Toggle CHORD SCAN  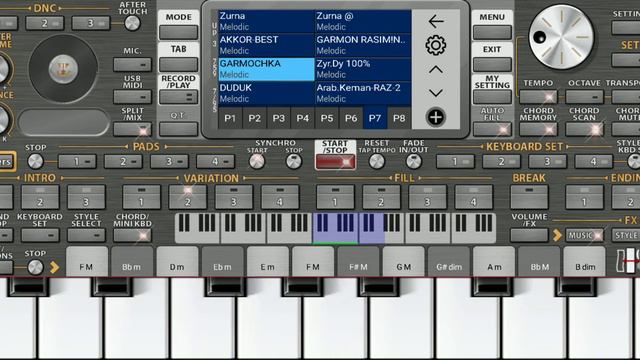point(584,129)
